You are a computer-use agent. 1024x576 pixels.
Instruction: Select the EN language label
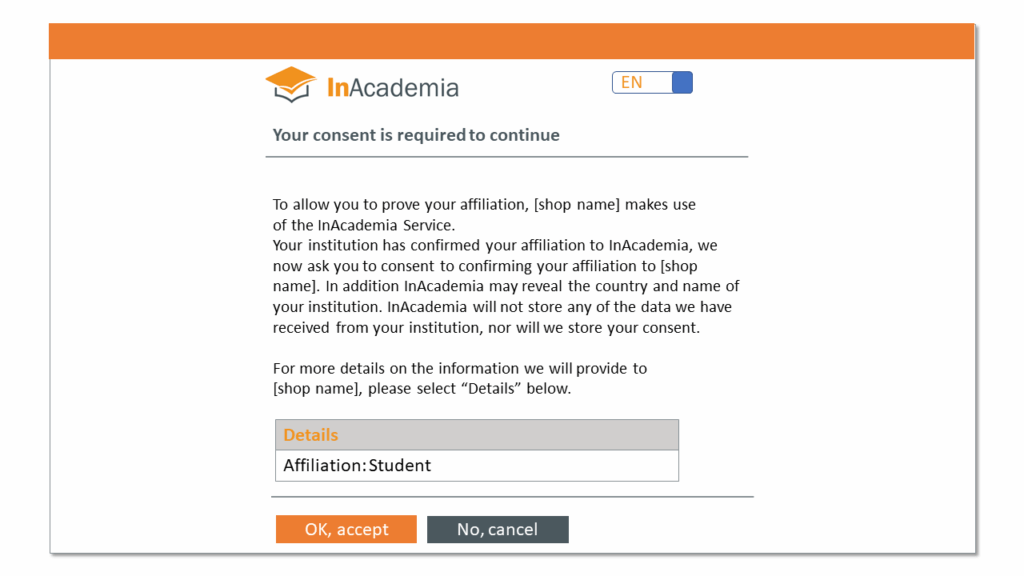tap(632, 83)
